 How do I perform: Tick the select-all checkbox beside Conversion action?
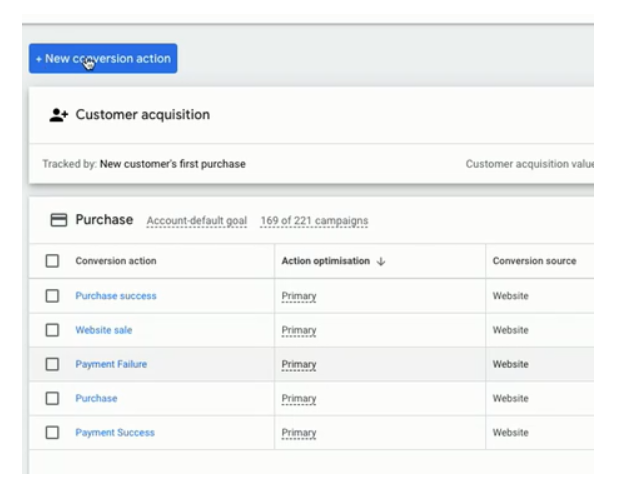(x=52, y=261)
